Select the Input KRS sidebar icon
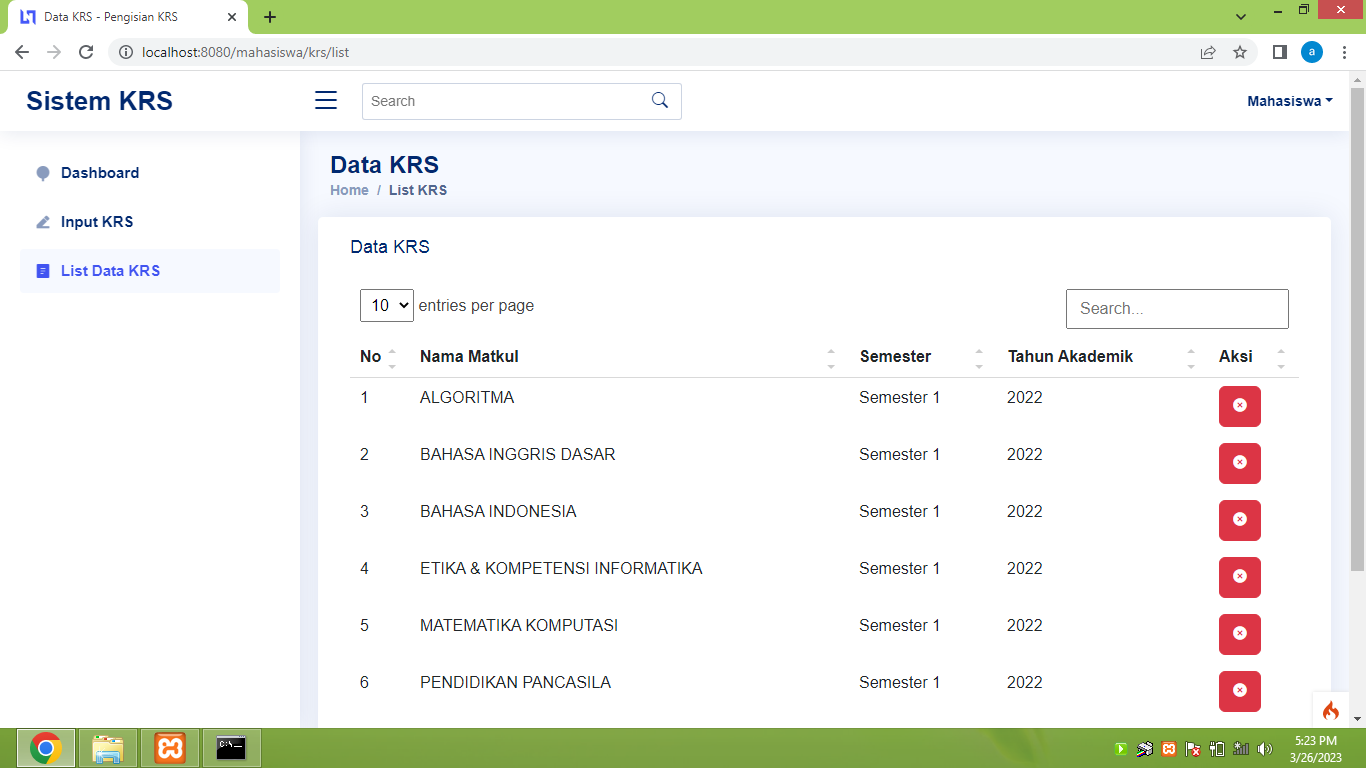 point(42,221)
